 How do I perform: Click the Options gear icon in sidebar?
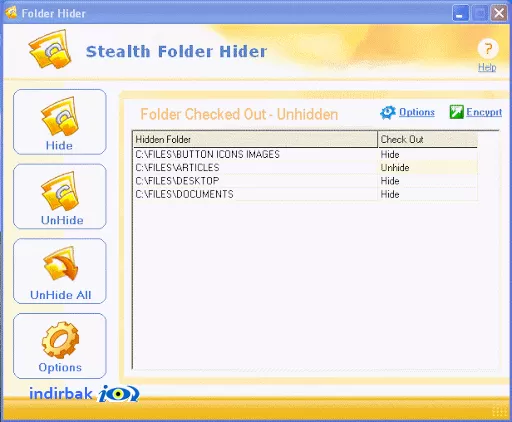point(60,340)
